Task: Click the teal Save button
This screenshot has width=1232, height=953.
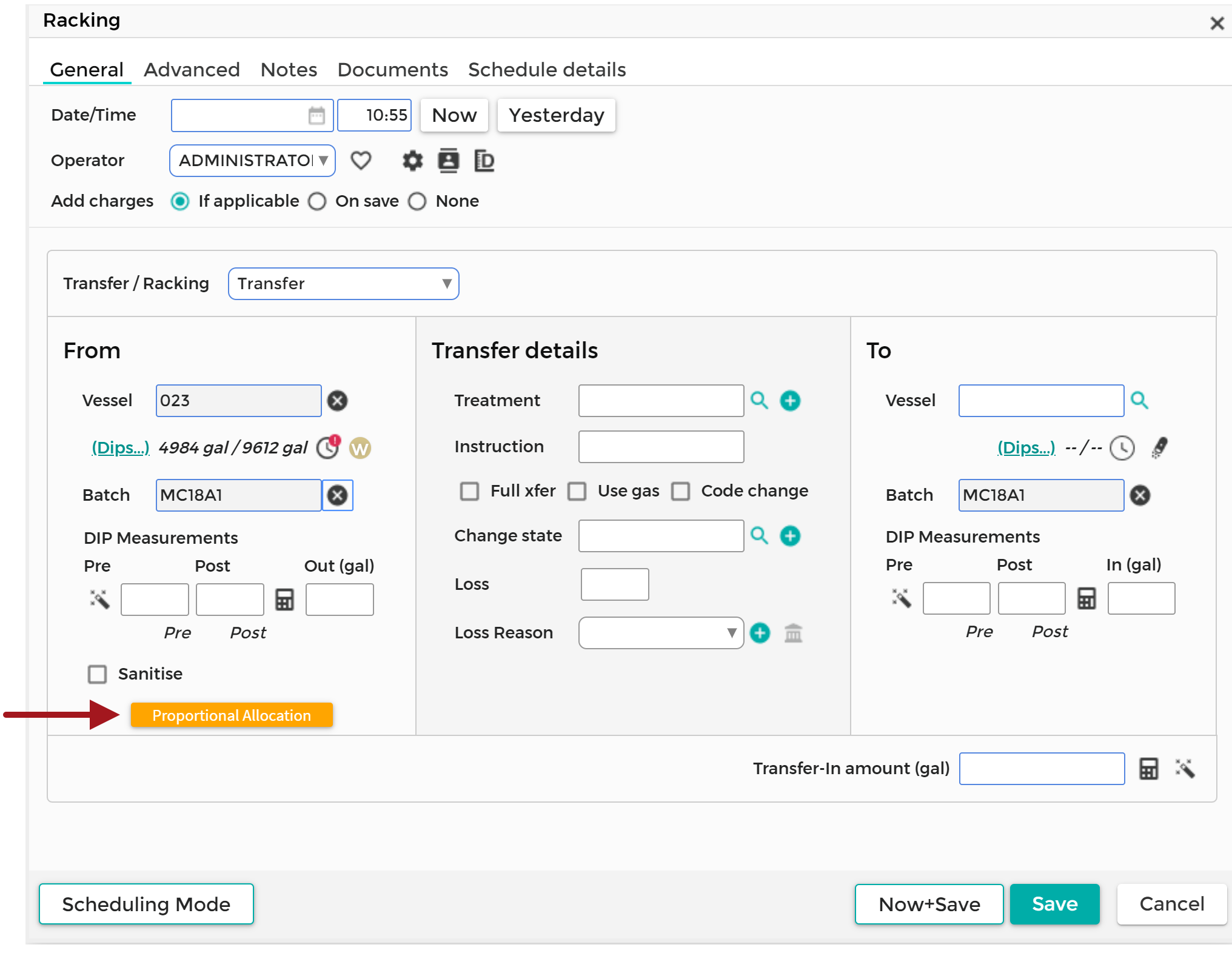Action: [1055, 904]
